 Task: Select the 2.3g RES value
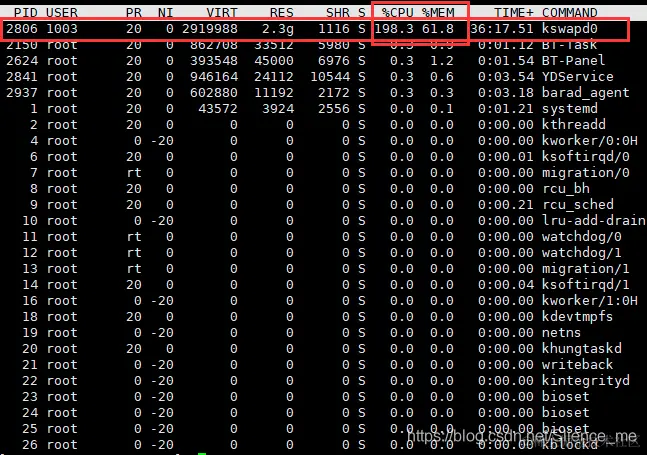[278, 28]
